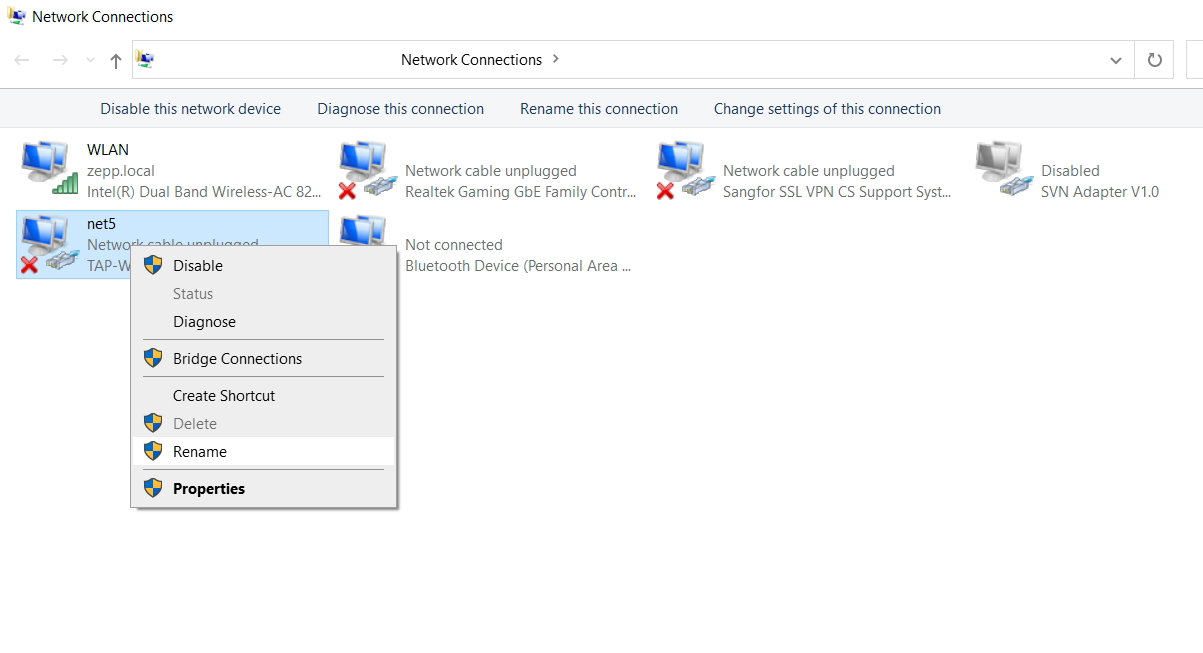Expand the Network Connections breadcrumb chevron

(556, 59)
